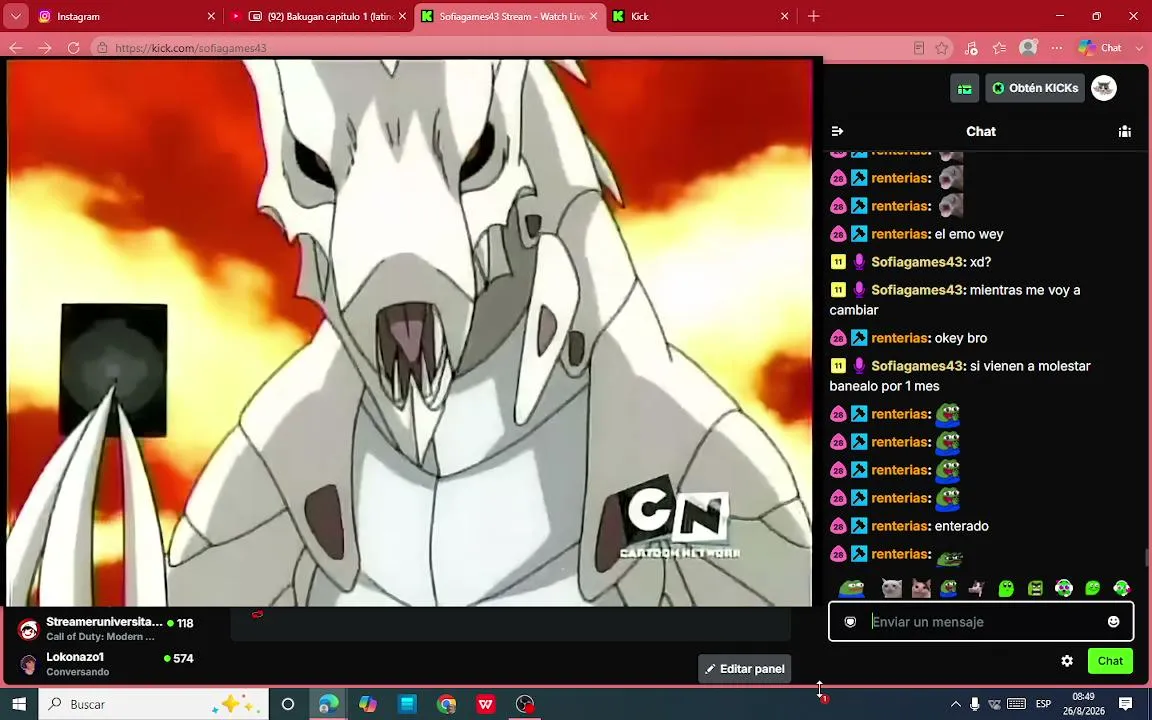This screenshot has width=1152, height=720.
Task: Switch to the Sofiagames43 Stream tab
Action: click(511, 16)
